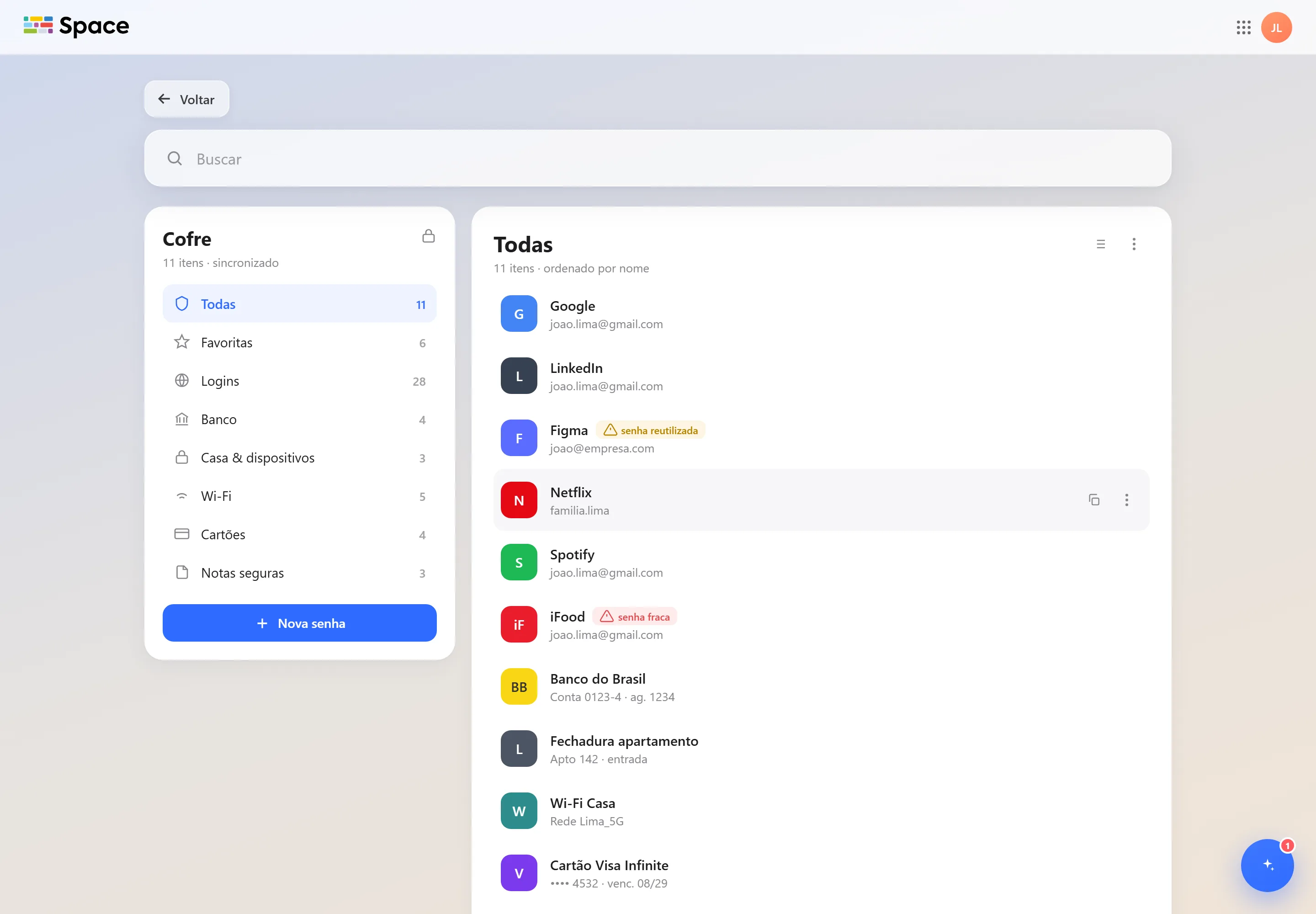Click the Logins globe icon

[181, 380]
